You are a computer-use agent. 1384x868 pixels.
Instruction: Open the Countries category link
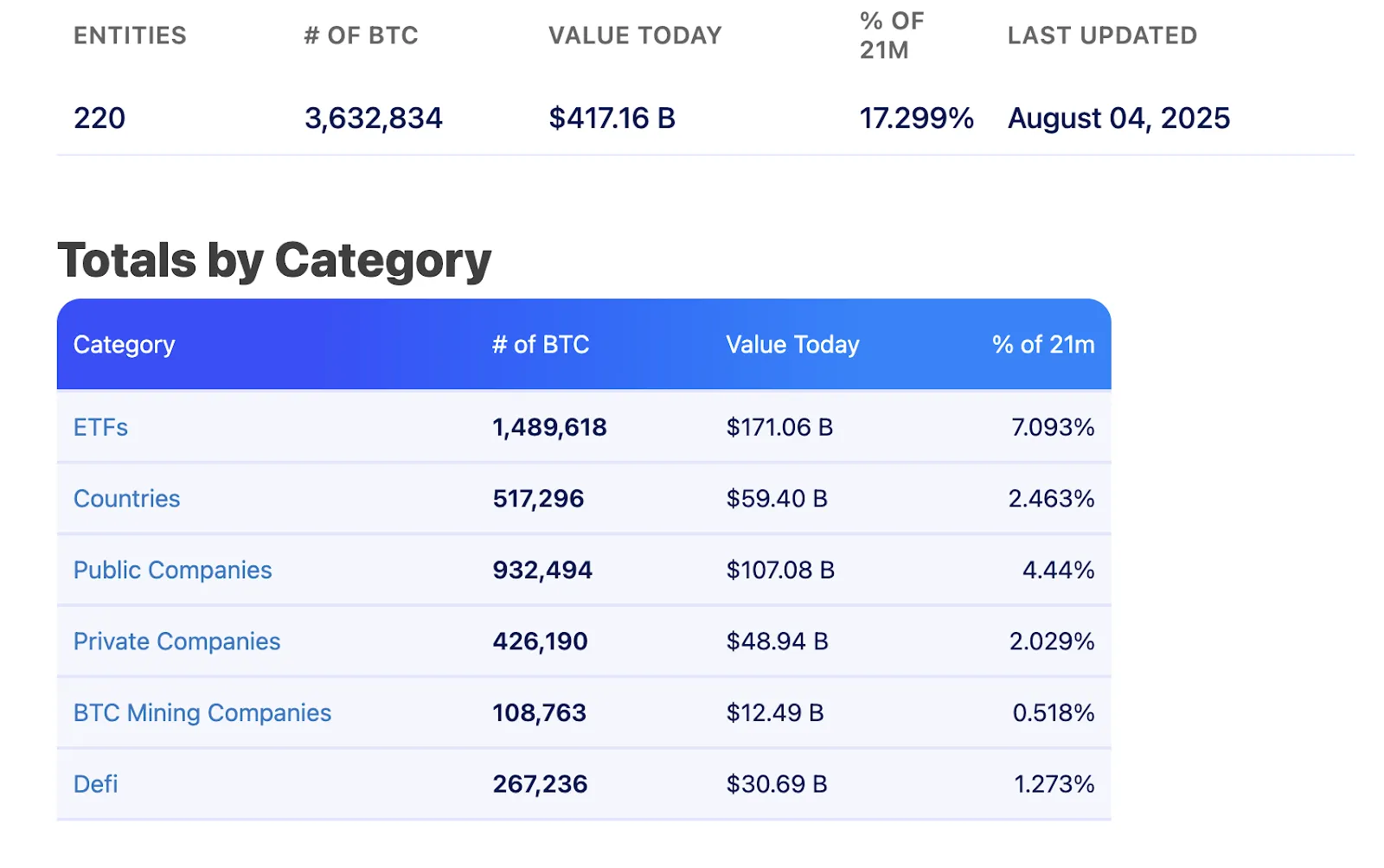click(126, 499)
